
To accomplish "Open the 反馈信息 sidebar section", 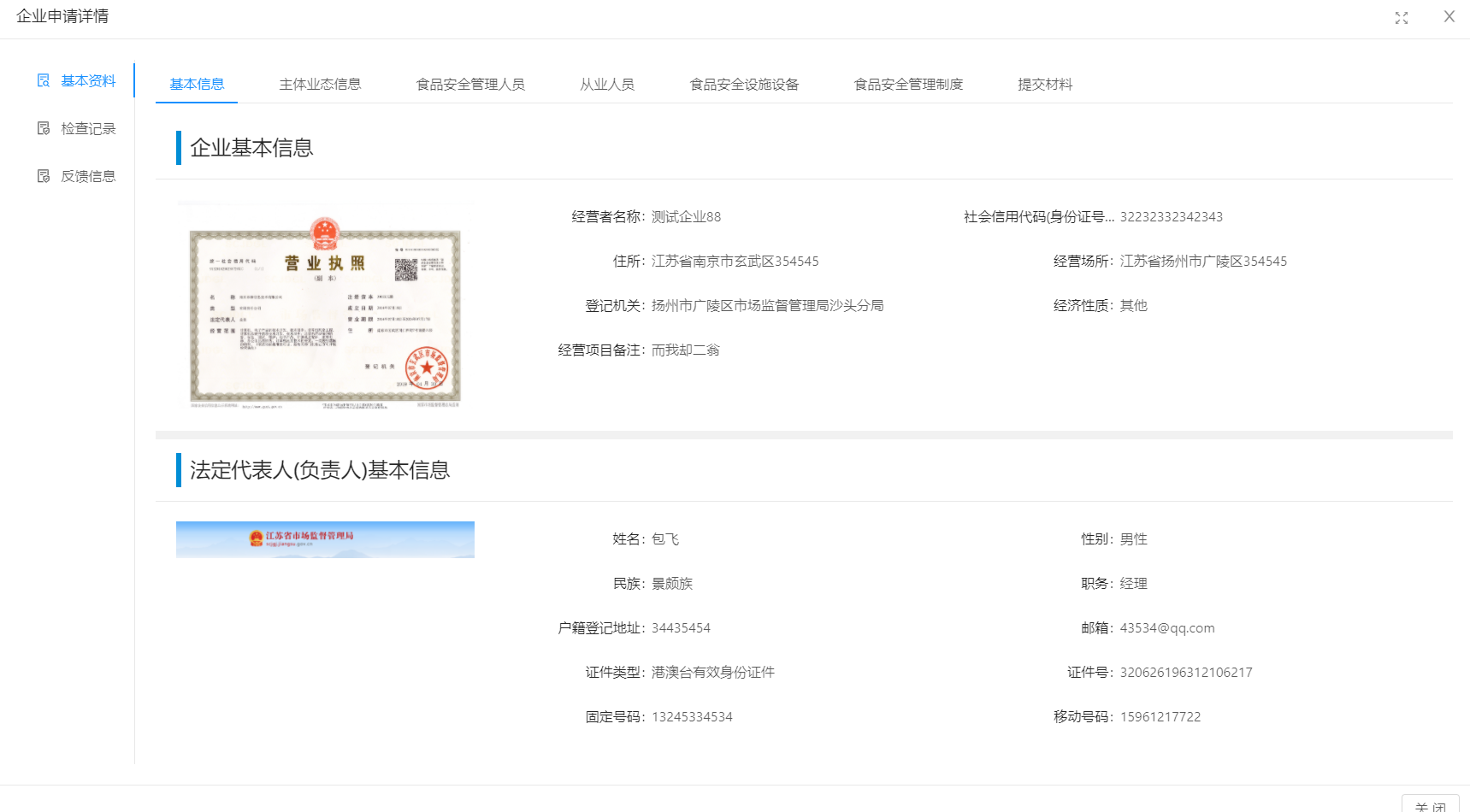I will point(87,176).
